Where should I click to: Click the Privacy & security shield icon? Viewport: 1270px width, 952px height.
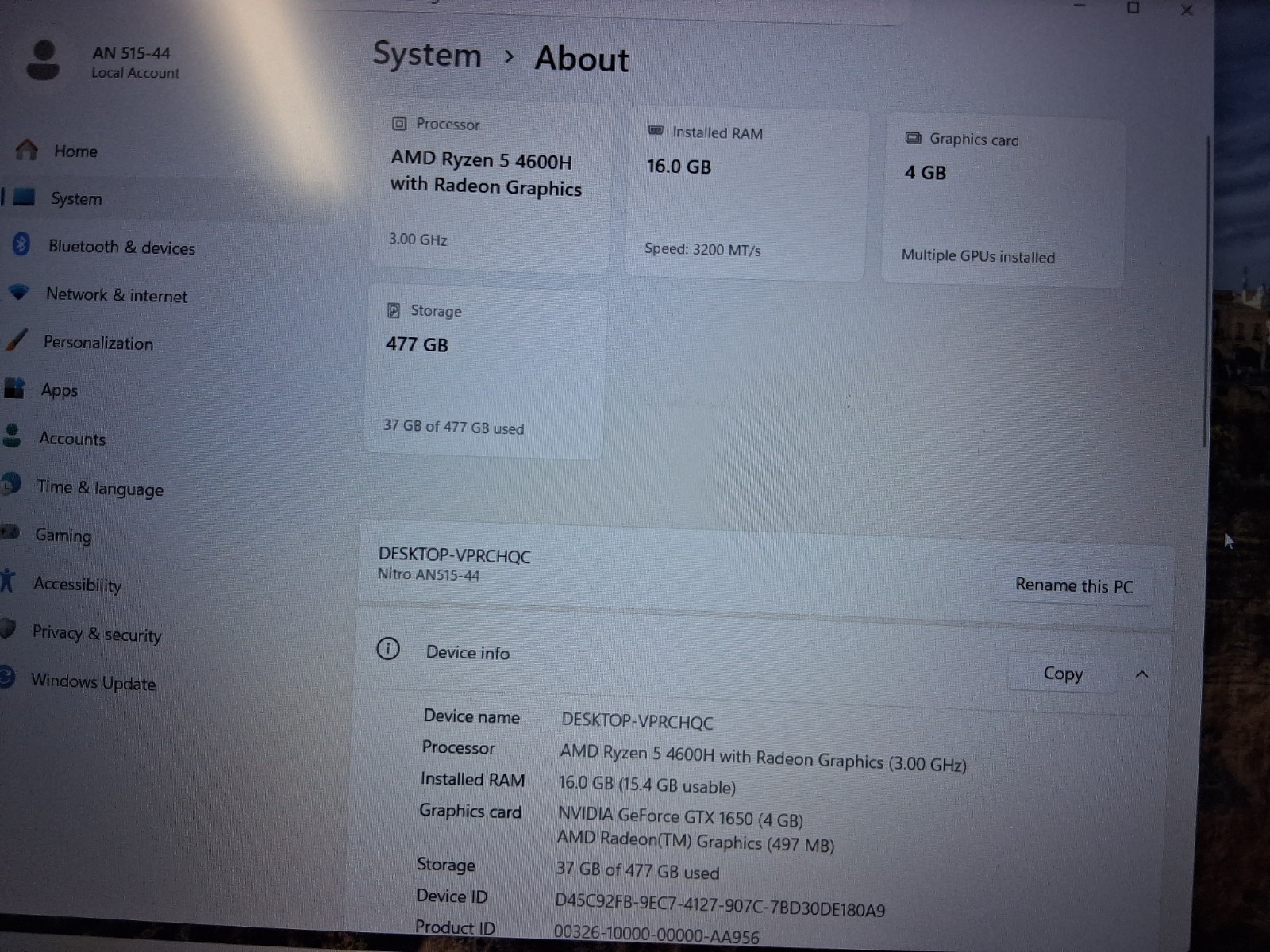(x=8, y=628)
